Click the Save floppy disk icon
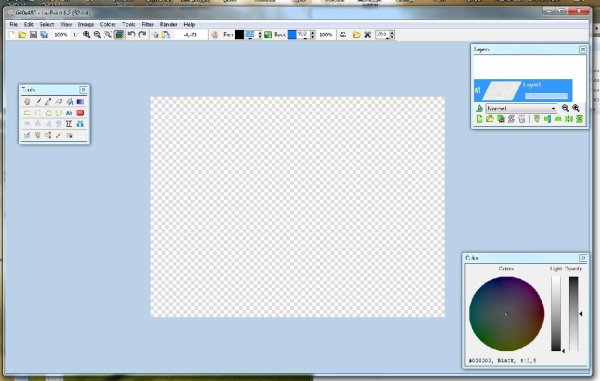 33,35
